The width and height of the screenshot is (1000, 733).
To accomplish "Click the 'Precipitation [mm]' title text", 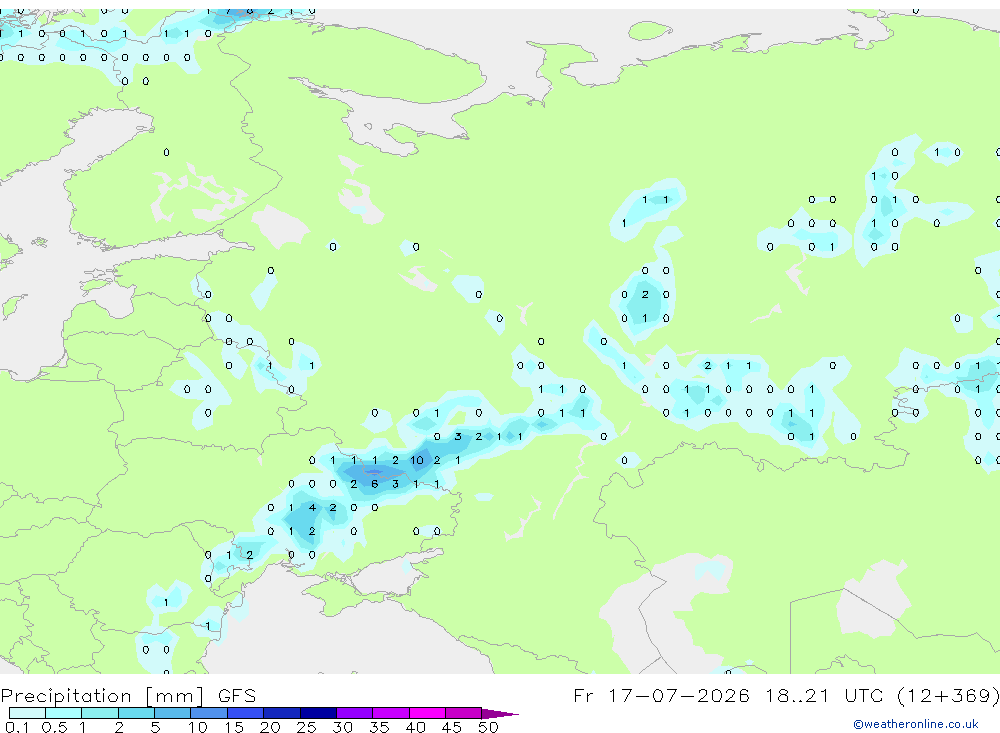I will [x=102, y=696].
